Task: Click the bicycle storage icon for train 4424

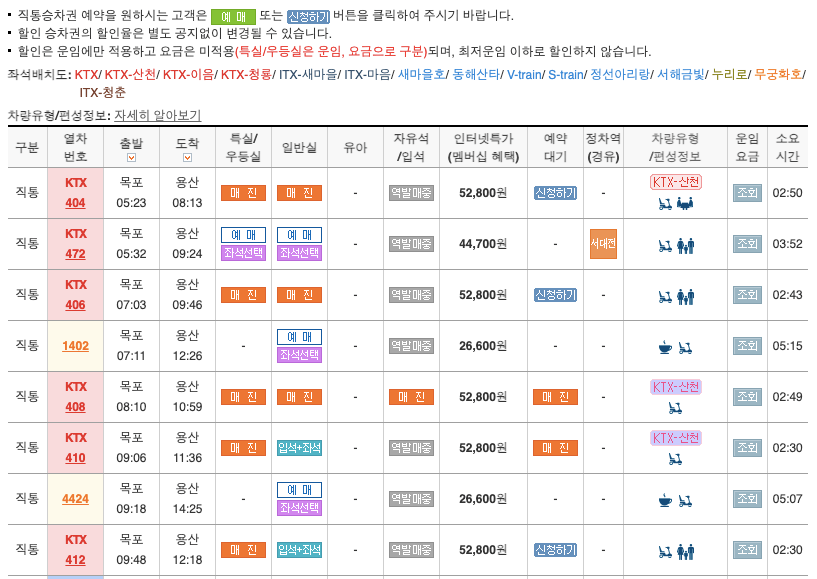Action: (x=685, y=501)
